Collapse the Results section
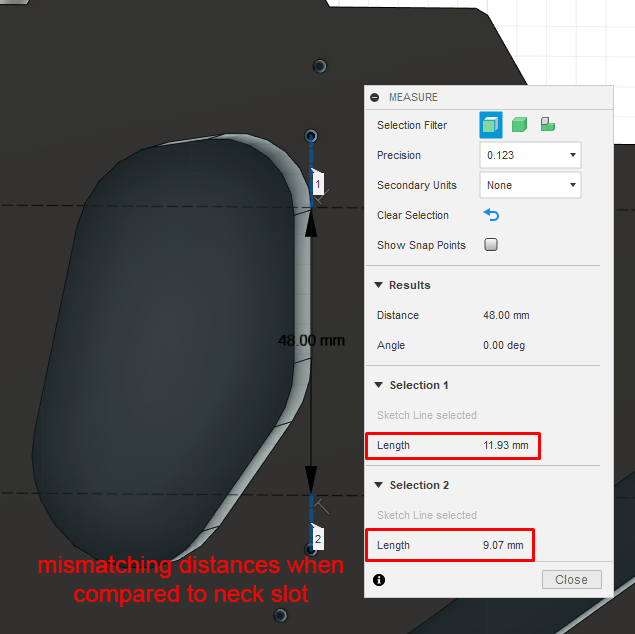 [379, 285]
